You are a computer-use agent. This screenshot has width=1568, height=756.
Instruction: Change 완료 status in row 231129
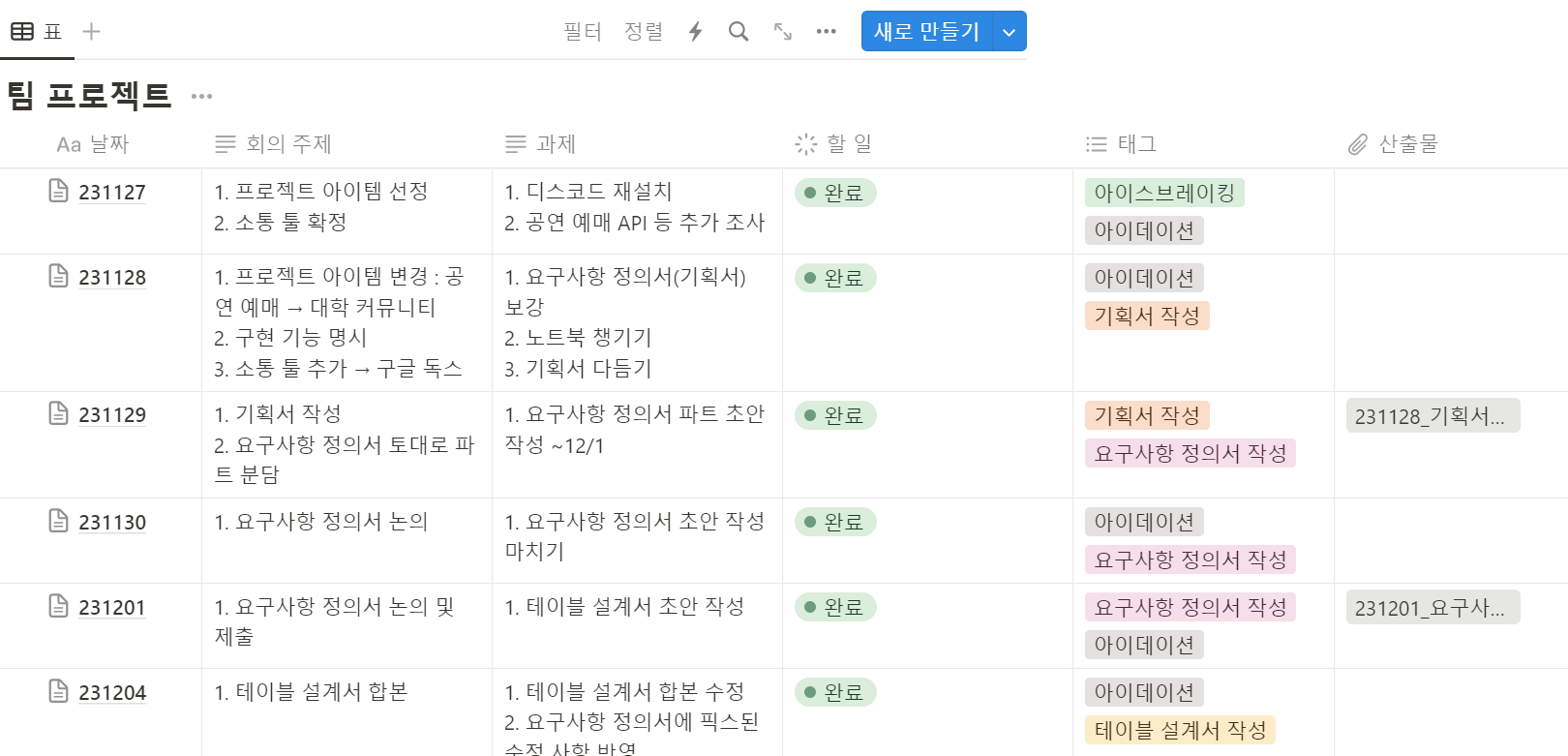pos(835,415)
